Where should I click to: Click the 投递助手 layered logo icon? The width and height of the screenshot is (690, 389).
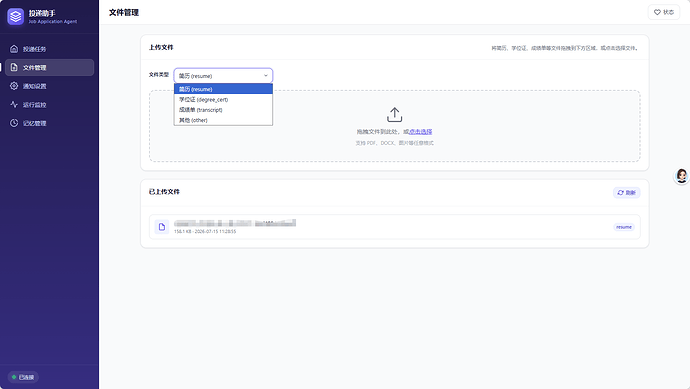pos(15,16)
